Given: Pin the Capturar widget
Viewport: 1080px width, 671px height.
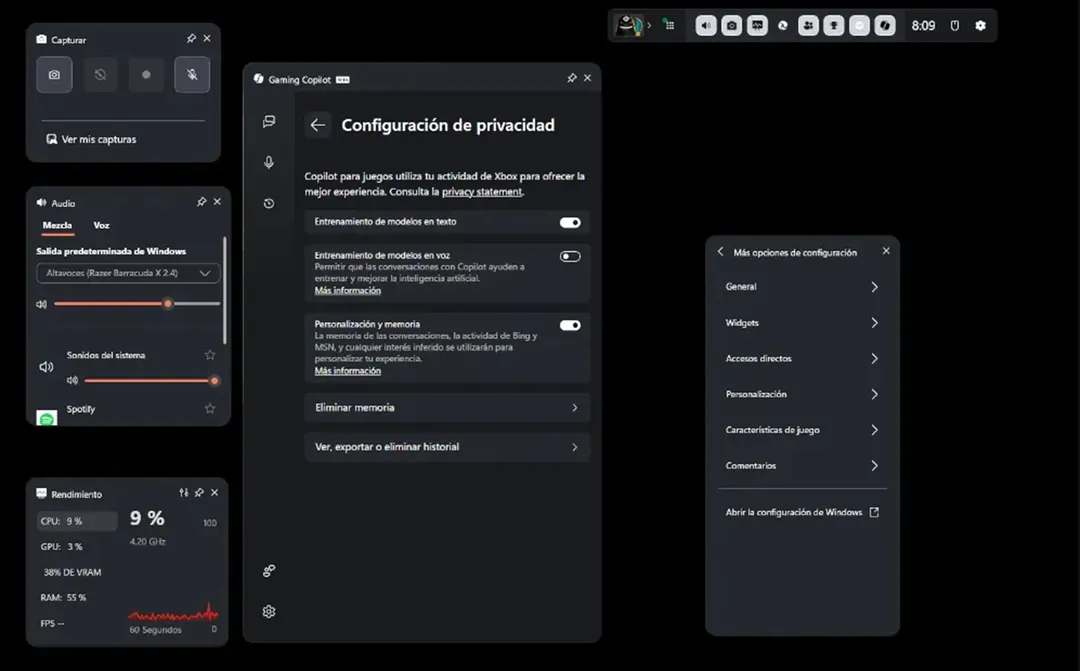Looking at the screenshot, I should tap(191, 39).
